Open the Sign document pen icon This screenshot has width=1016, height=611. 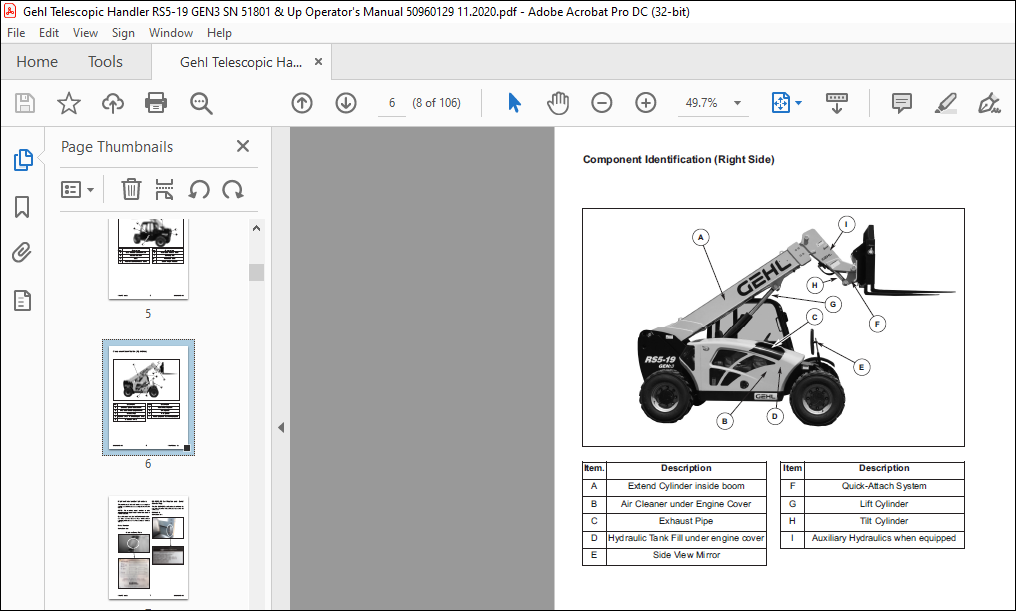pyautogui.click(x=989, y=103)
